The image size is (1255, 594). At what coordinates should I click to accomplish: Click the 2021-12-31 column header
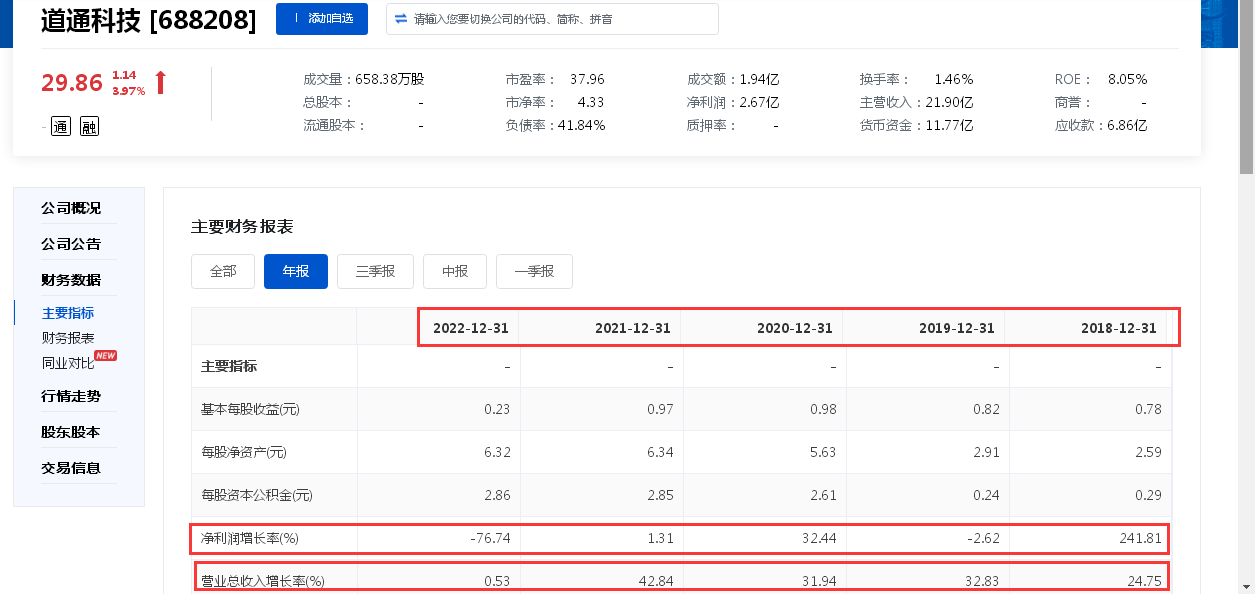coord(634,328)
